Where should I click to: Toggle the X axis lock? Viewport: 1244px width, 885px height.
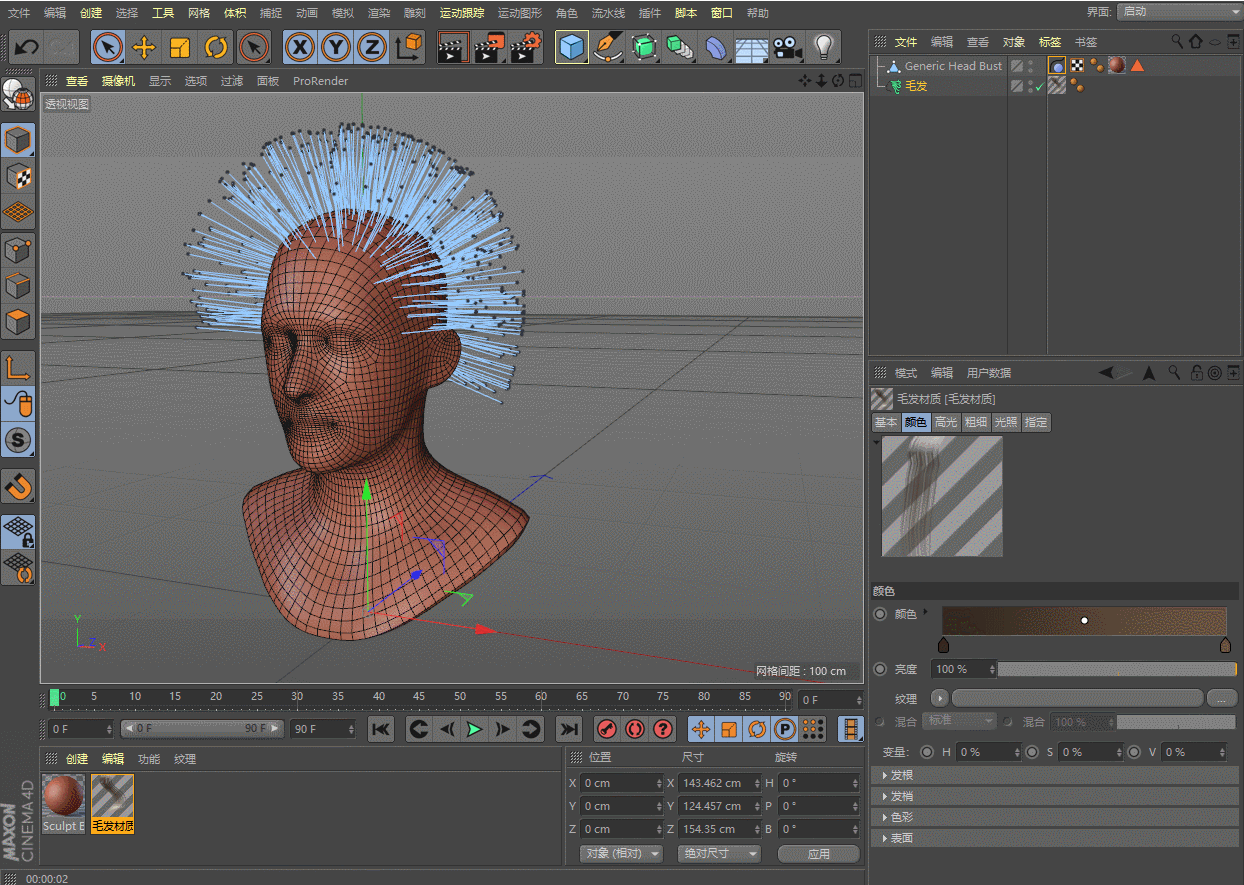300,47
